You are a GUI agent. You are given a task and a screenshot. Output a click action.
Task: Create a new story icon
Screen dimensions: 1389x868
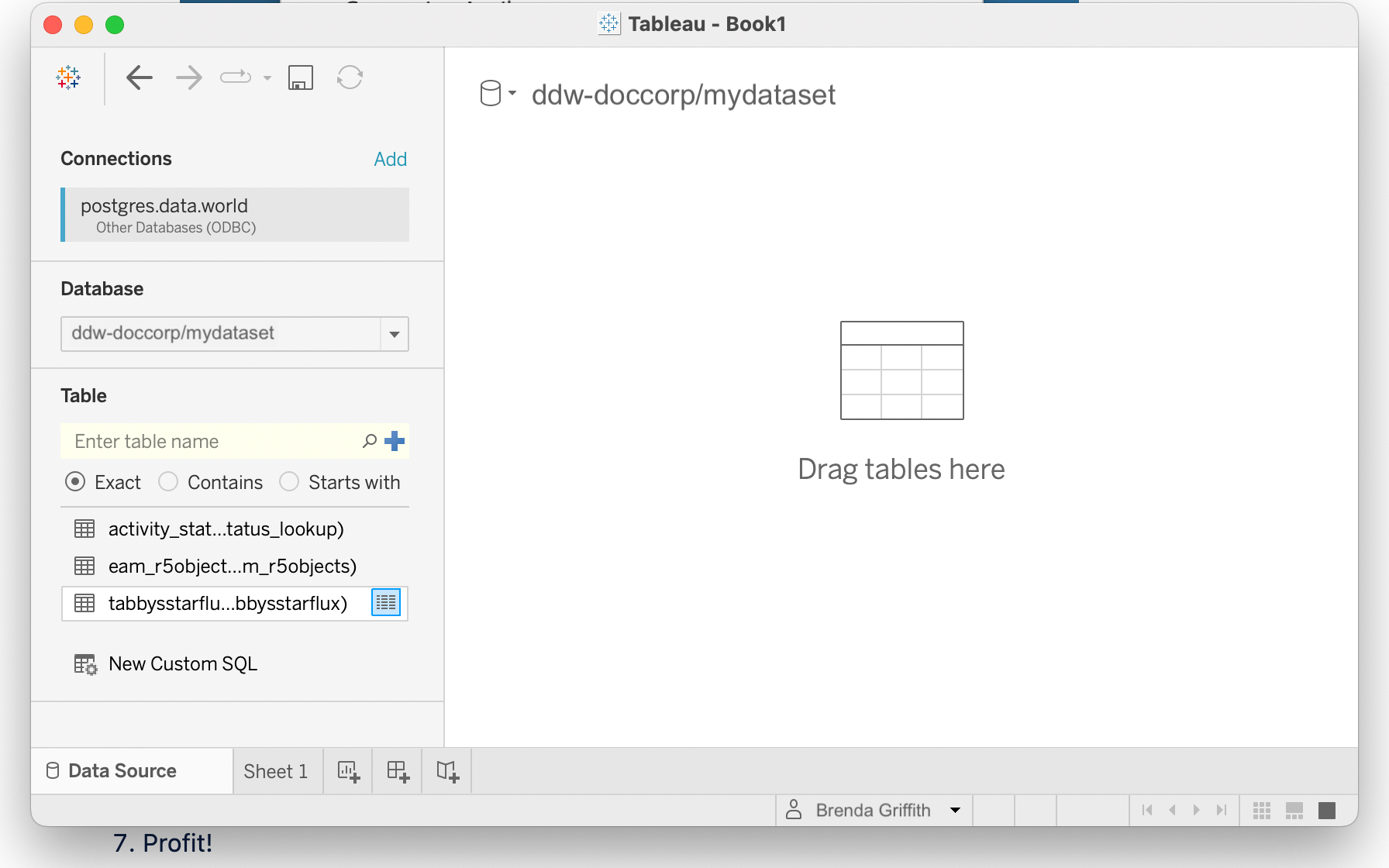[x=447, y=771]
